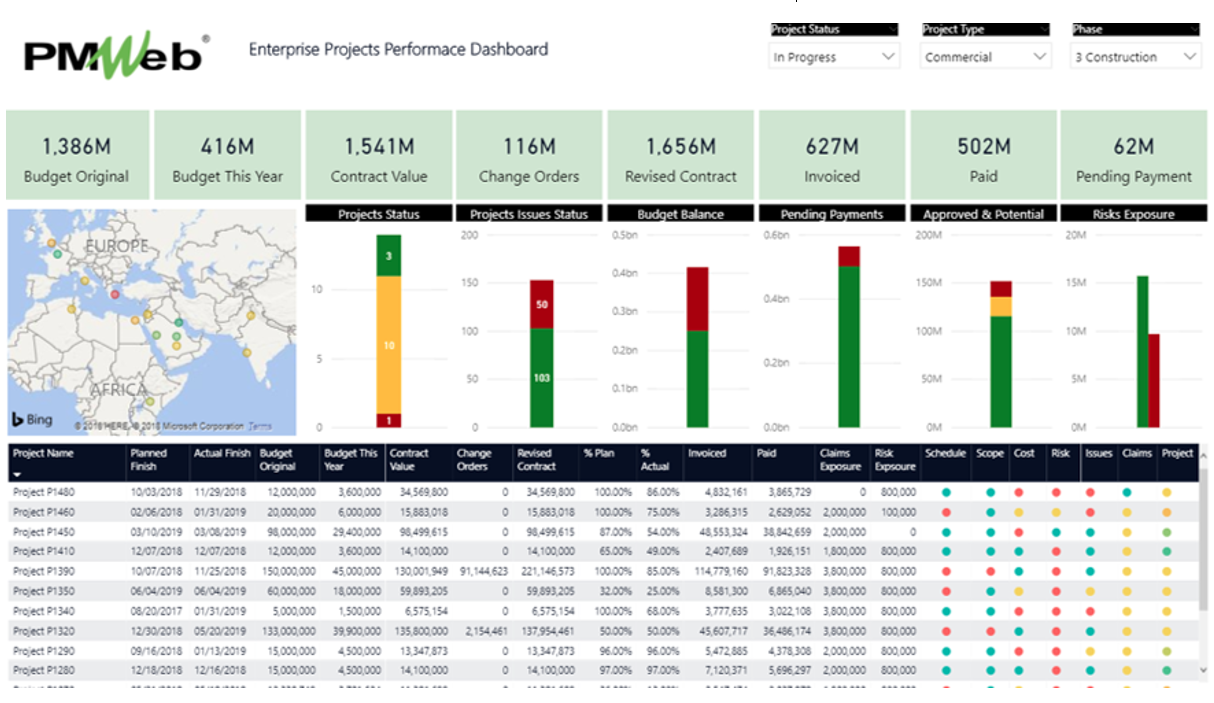The image size is (1214, 703).
Task: Open the Project Type dropdown showing Commercial
Action: point(985,56)
